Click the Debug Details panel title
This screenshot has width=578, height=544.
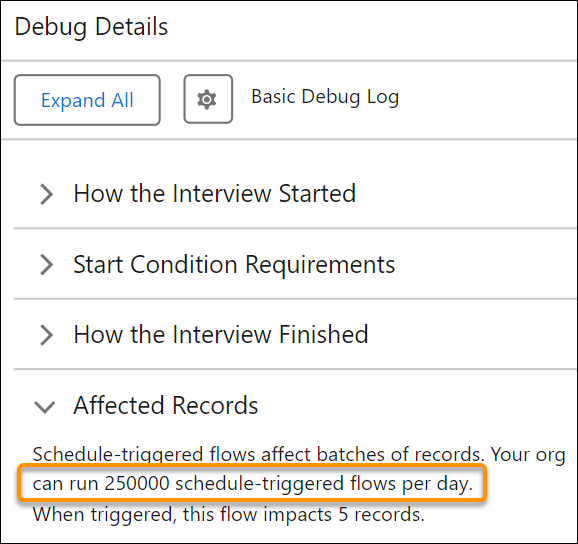(x=91, y=27)
